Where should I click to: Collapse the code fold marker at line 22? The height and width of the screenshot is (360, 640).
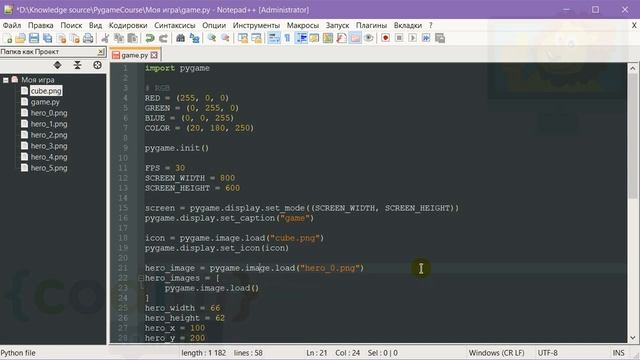coord(141,278)
